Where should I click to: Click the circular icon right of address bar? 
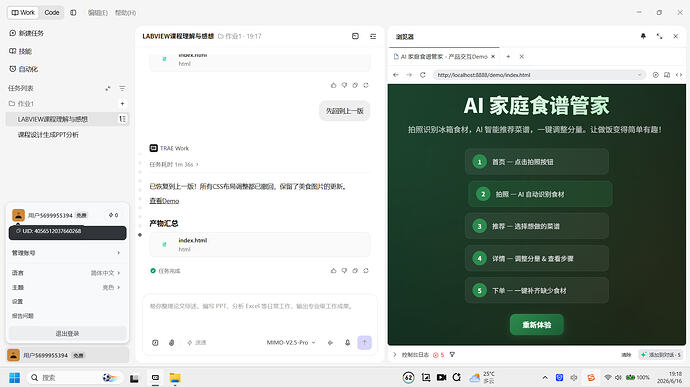coord(655,75)
